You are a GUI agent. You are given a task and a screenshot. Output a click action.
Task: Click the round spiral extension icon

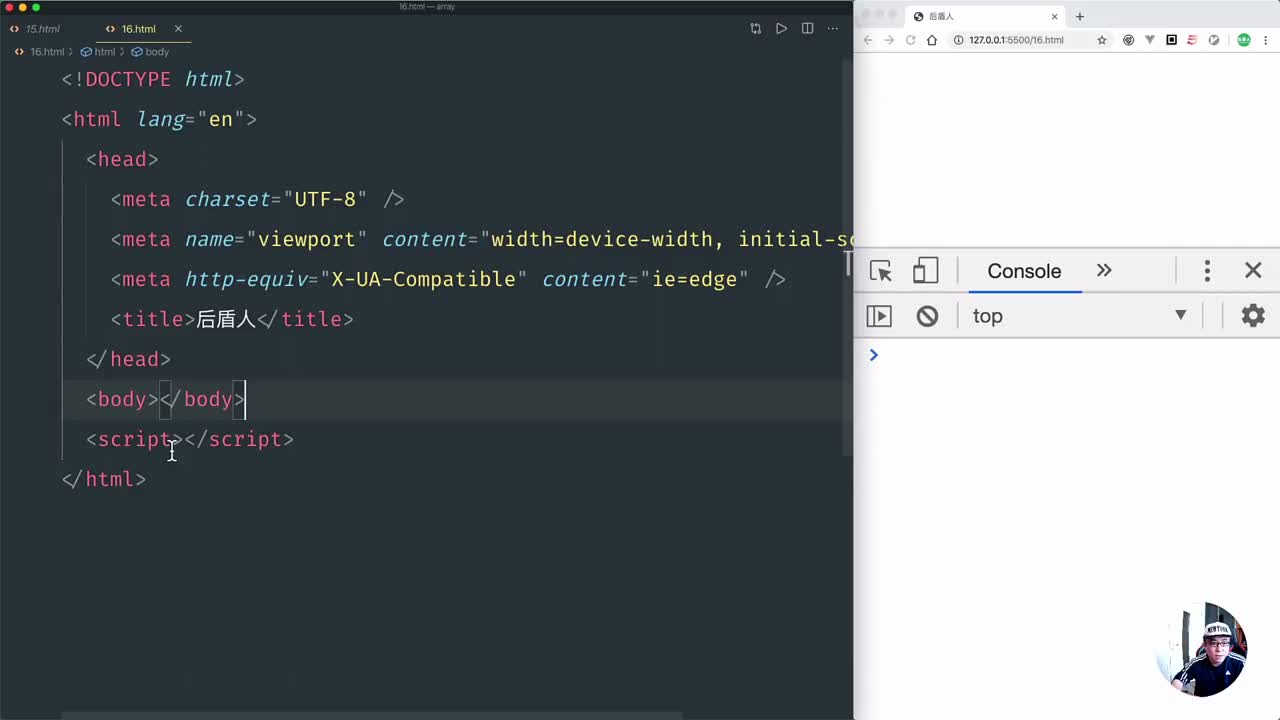pos(1129,40)
